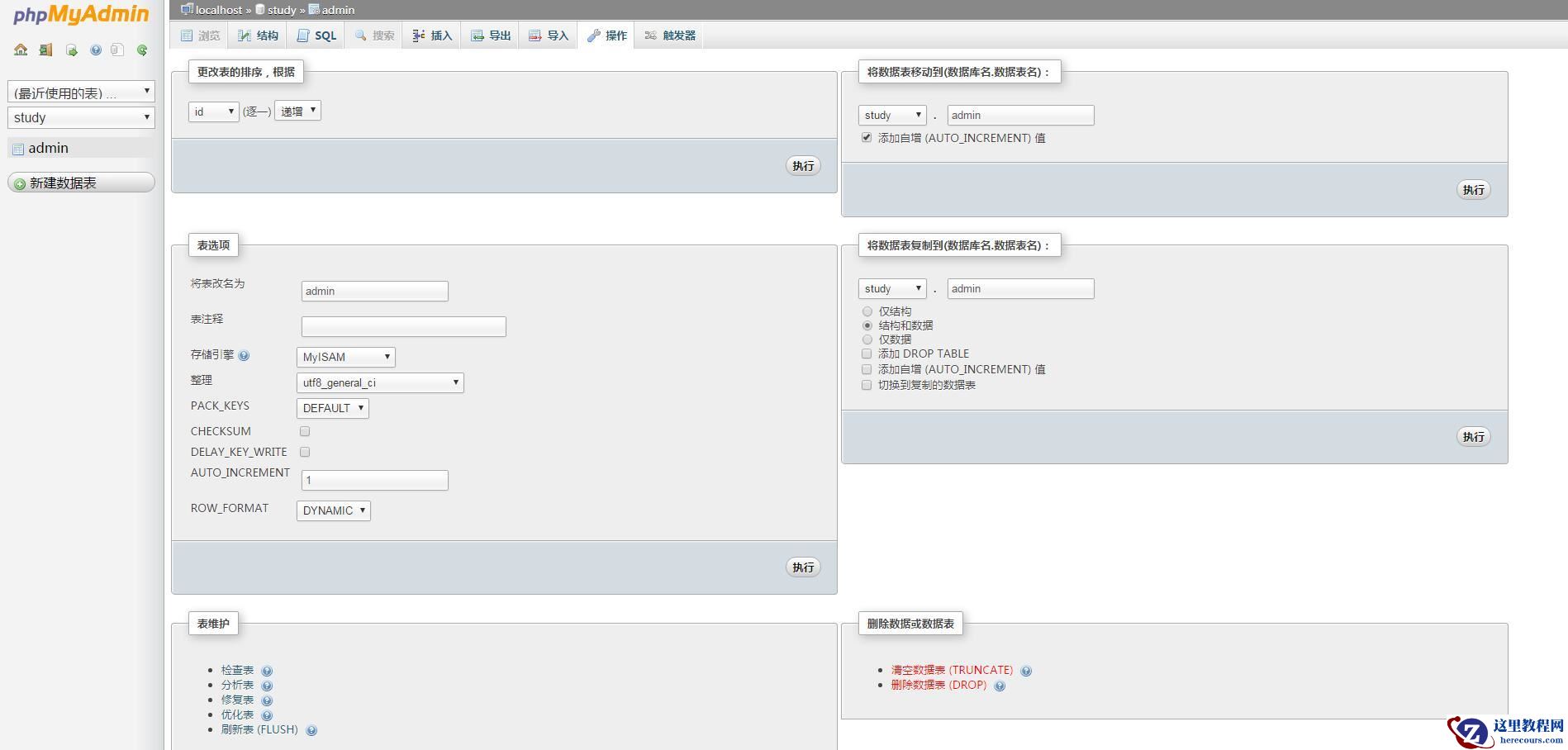Click 执行 in the sort-order section
The width and height of the screenshot is (1568, 750).
(803, 166)
